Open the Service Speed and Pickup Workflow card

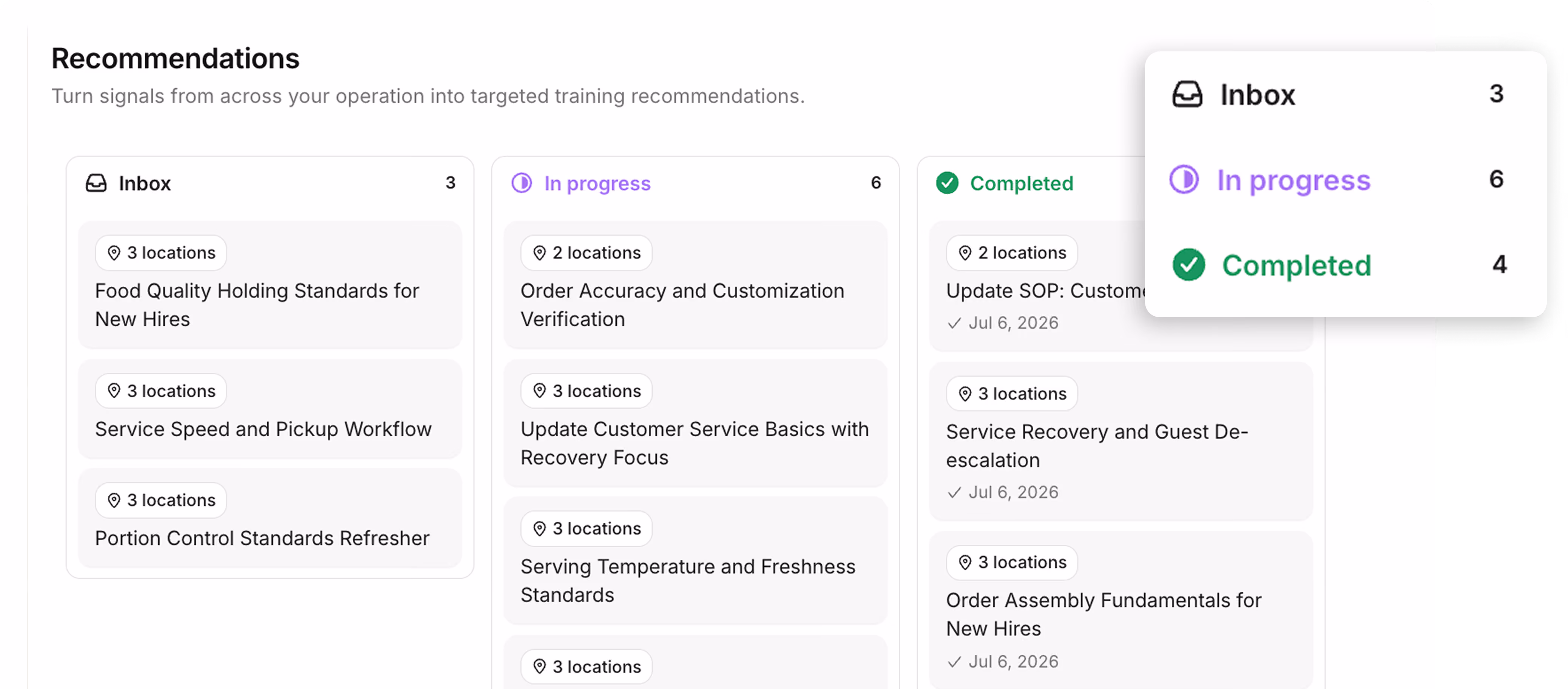(270, 409)
